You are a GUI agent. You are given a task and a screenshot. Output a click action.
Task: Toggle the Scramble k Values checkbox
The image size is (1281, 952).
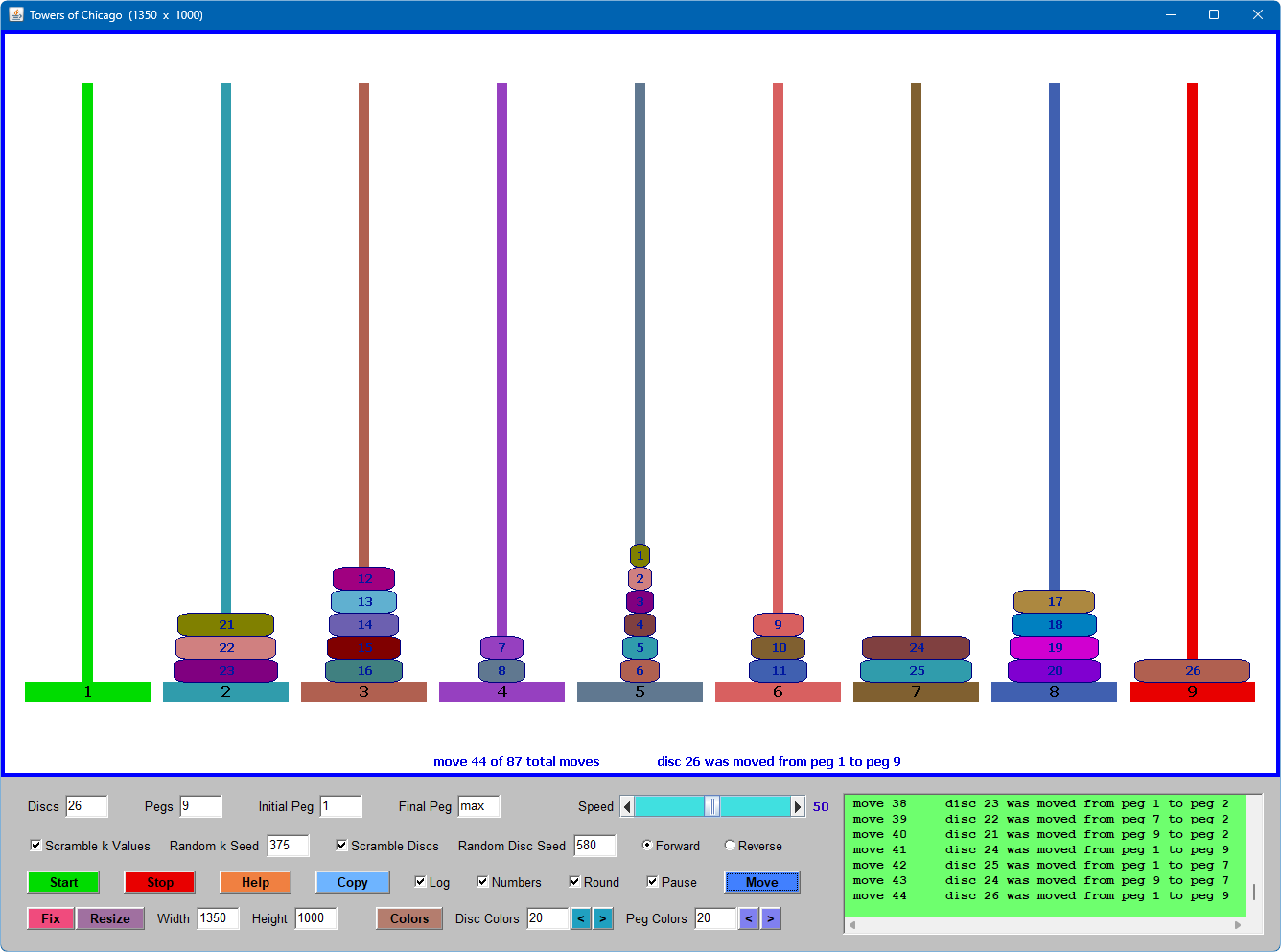pyautogui.click(x=36, y=846)
